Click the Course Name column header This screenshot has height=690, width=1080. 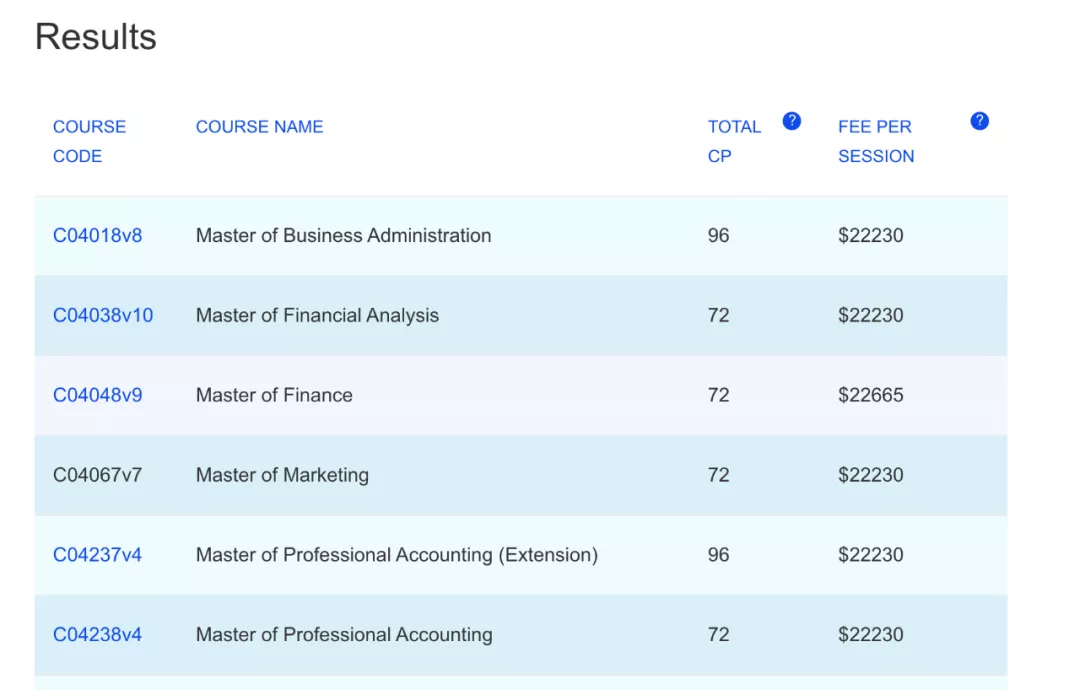pos(259,127)
